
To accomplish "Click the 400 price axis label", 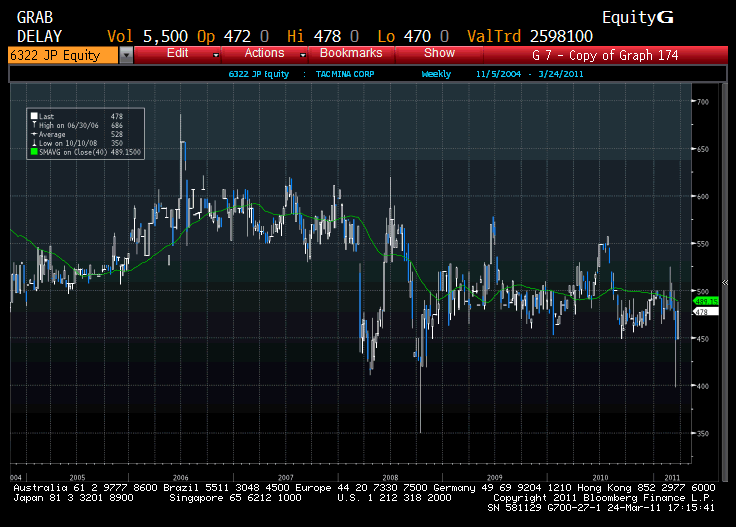I will (x=703, y=386).
